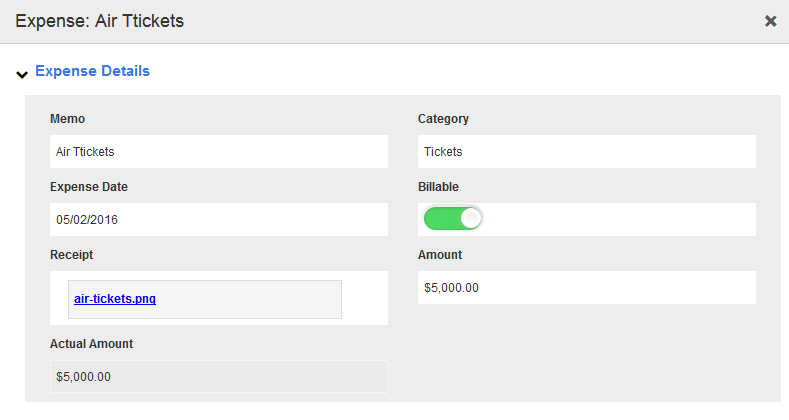
Task: Toggle the Billable switch off
Action: pyautogui.click(x=453, y=219)
